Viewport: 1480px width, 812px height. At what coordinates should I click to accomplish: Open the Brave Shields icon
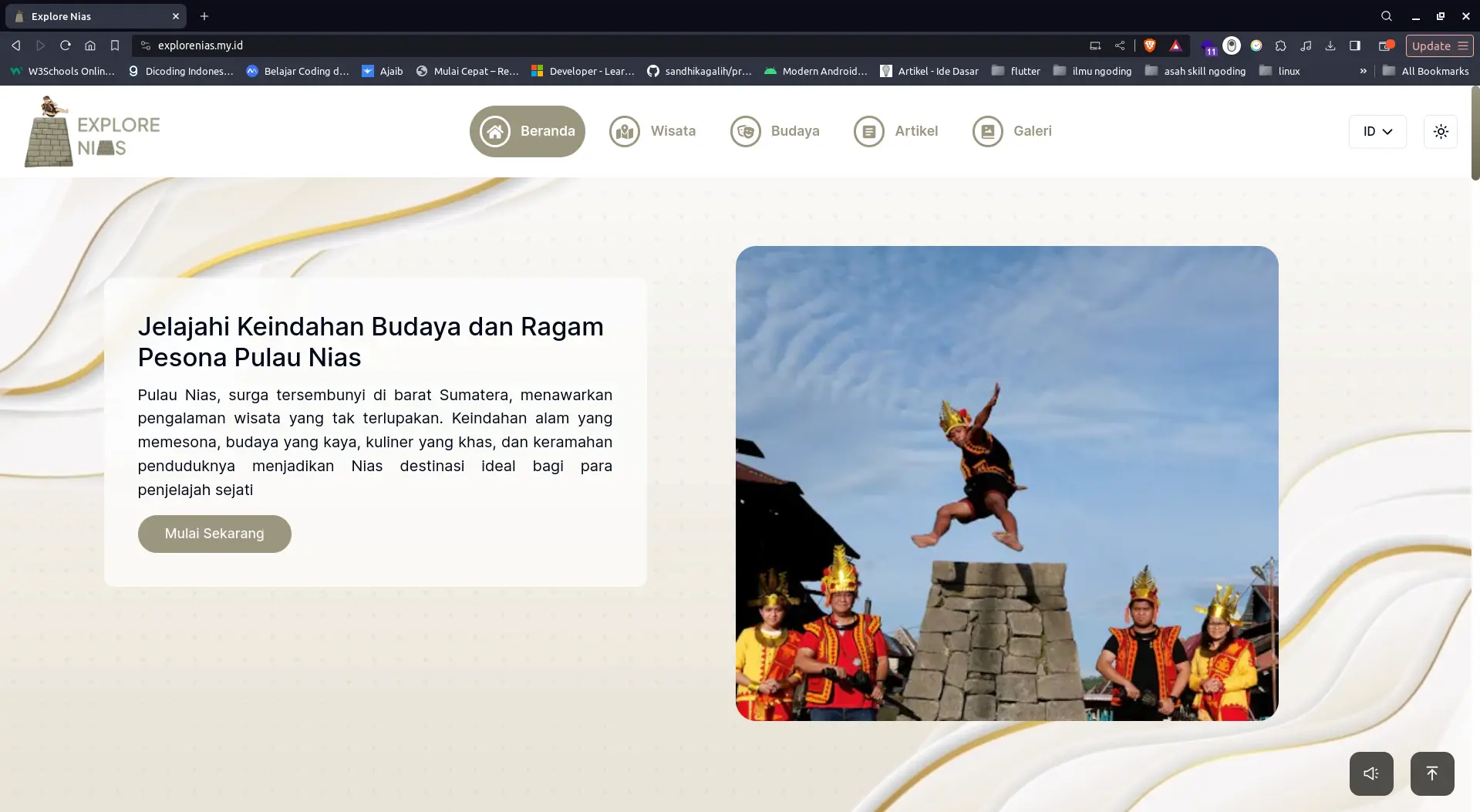[x=1149, y=45]
